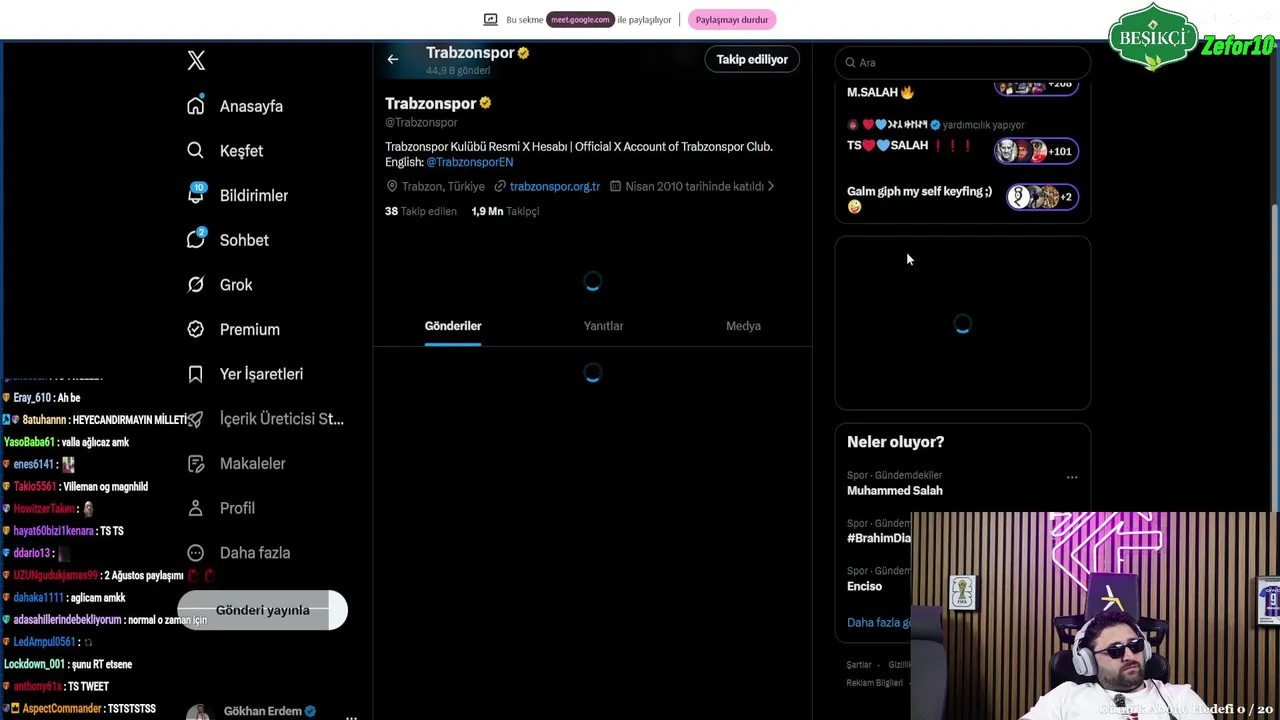This screenshot has height=720, width=1280.
Task: Stop sharing with Paylaşmayı durdur button
Action: [732, 20]
